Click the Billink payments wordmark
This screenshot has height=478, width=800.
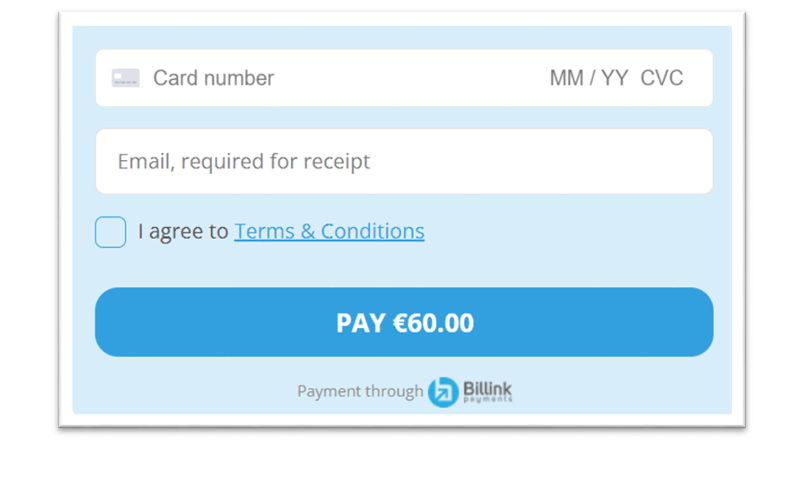(x=487, y=391)
